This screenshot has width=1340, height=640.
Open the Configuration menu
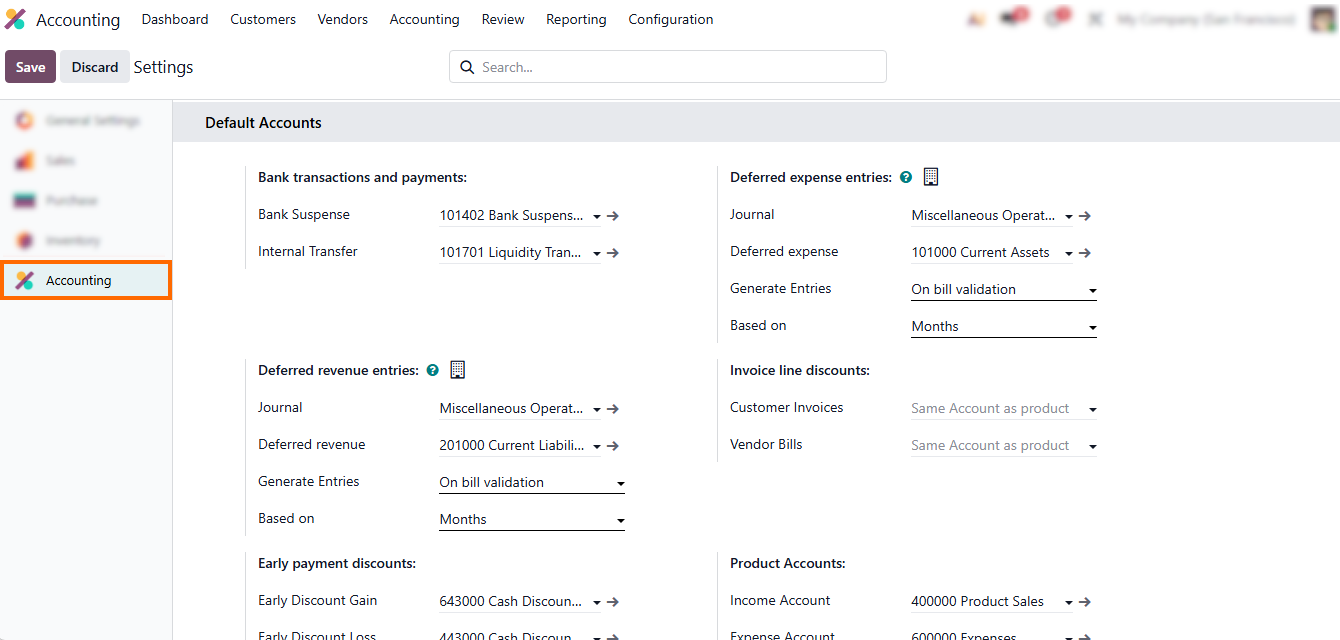point(670,20)
